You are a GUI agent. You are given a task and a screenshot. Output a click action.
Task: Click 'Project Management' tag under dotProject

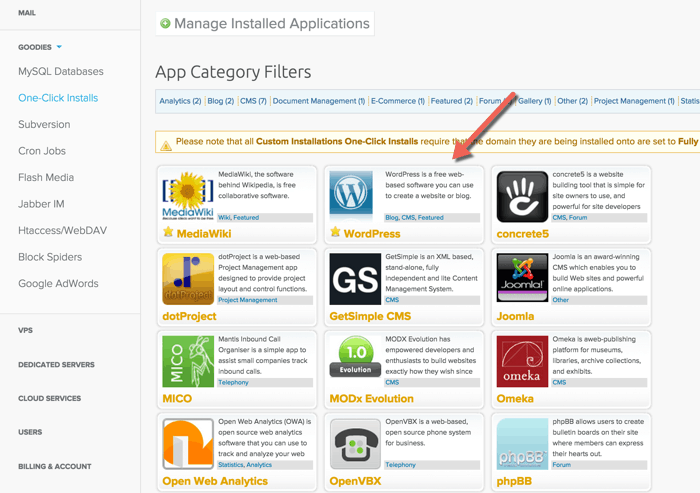[248, 300]
